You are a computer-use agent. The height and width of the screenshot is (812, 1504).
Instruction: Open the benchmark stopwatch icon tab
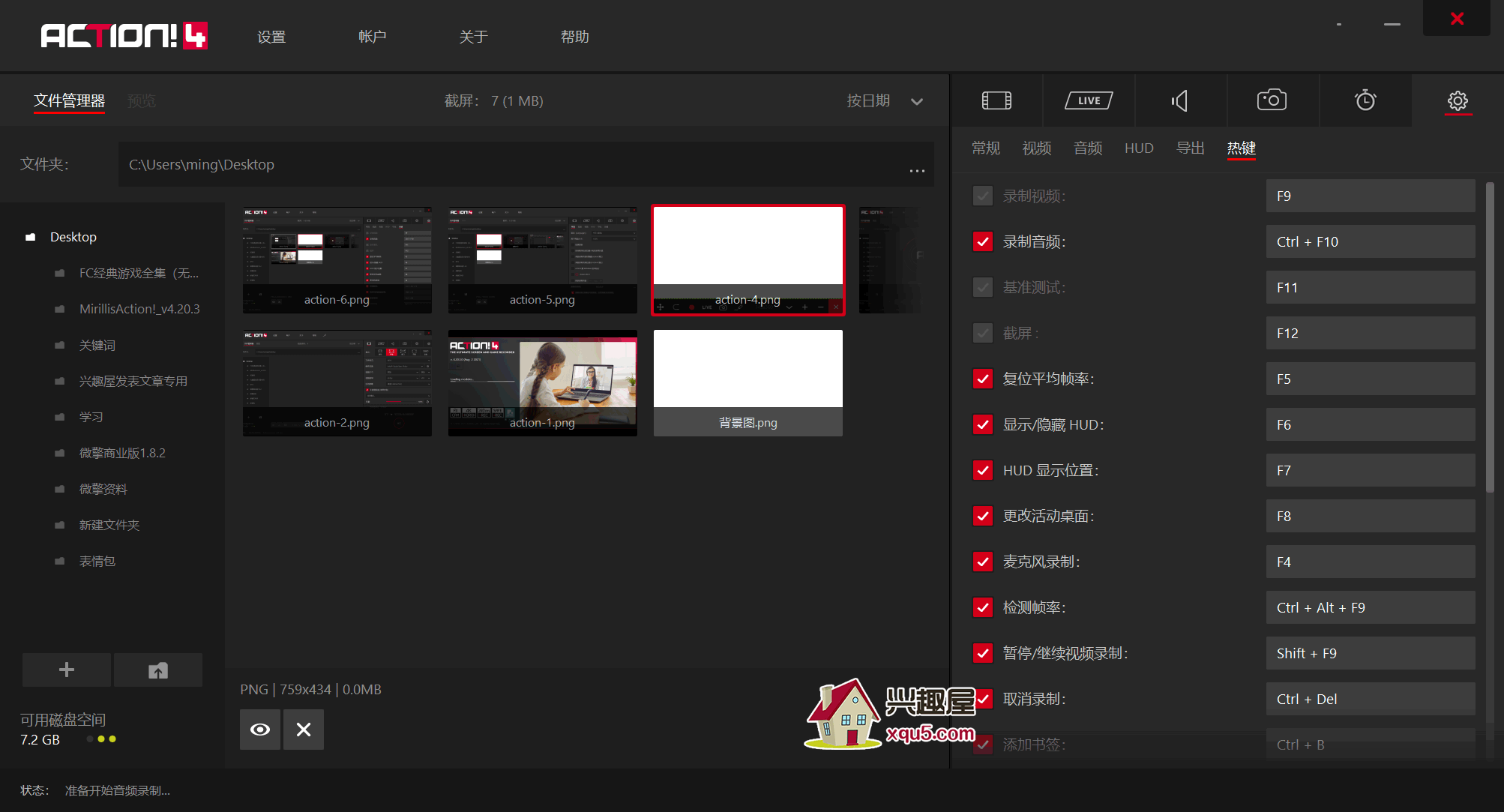click(x=1365, y=100)
